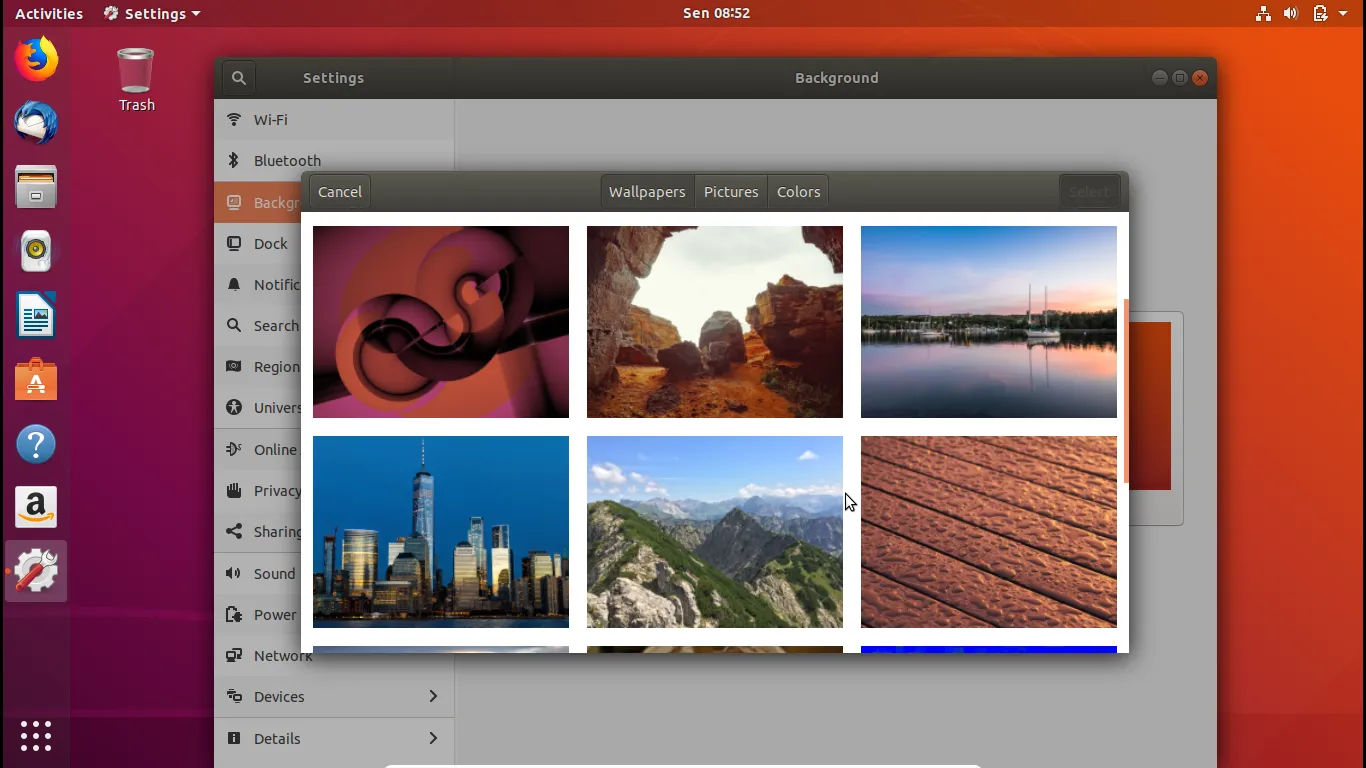The width and height of the screenshot is (1366, 768).
Task: Click the Settings tool icon in dock
Action: pos(36,571)
